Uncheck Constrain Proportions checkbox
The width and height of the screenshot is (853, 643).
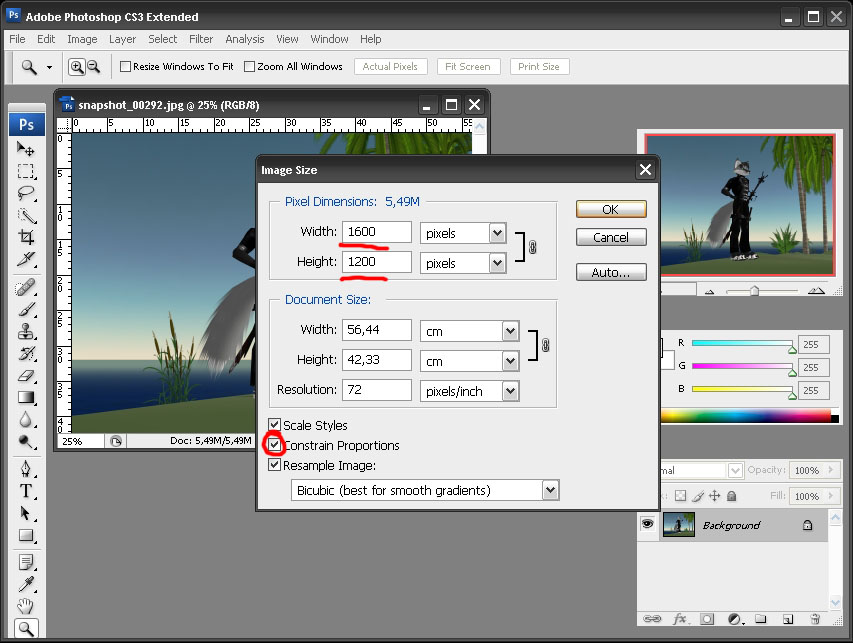tap(275, 445)
